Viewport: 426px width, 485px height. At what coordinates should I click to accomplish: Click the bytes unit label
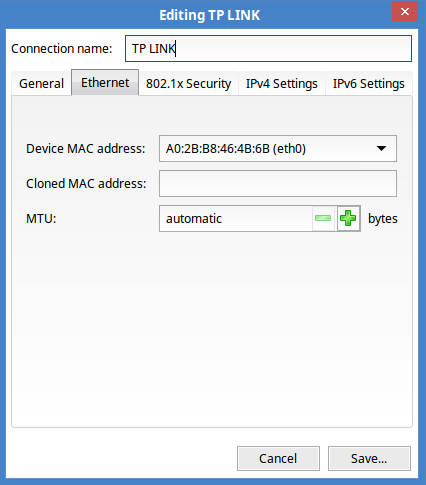coord(383,219)
